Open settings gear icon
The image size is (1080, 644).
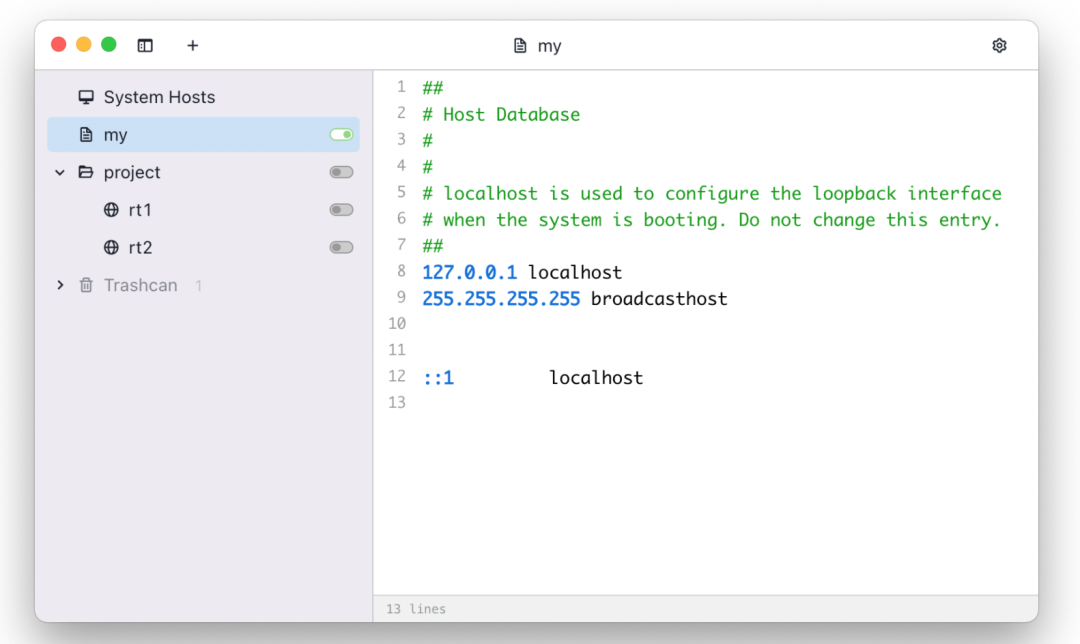coord(999,45)
